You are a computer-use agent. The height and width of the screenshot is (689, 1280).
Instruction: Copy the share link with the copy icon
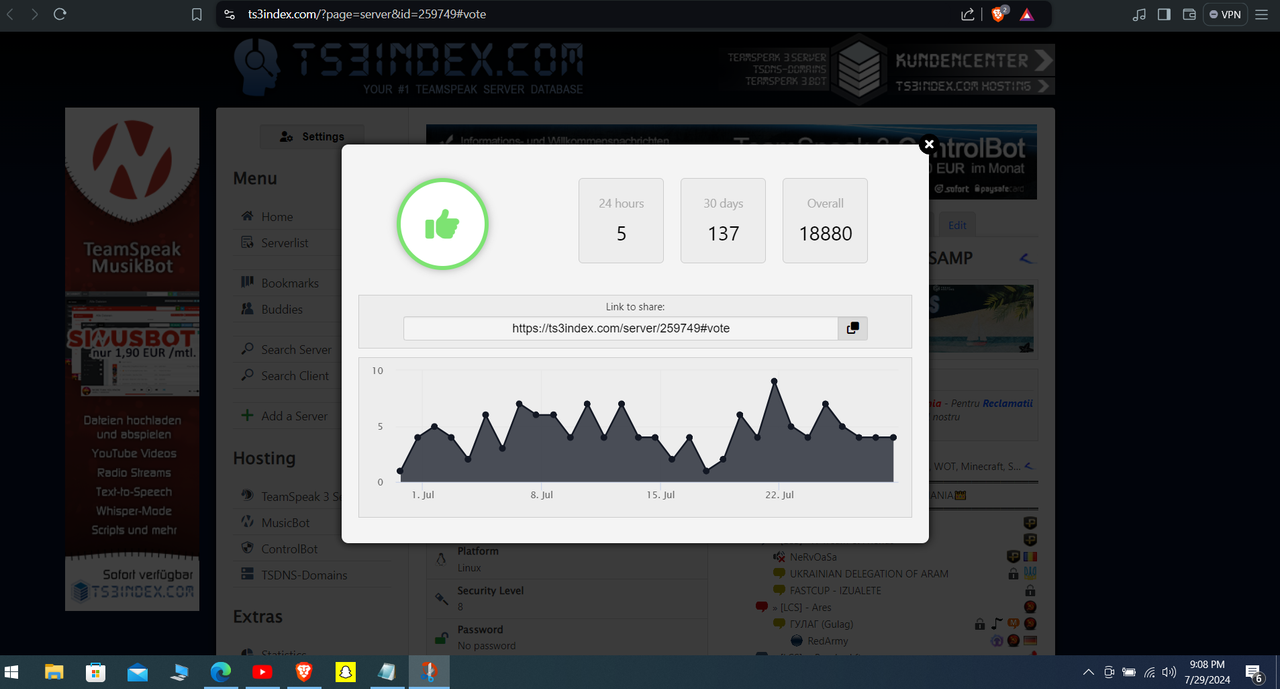click(852, 328)
